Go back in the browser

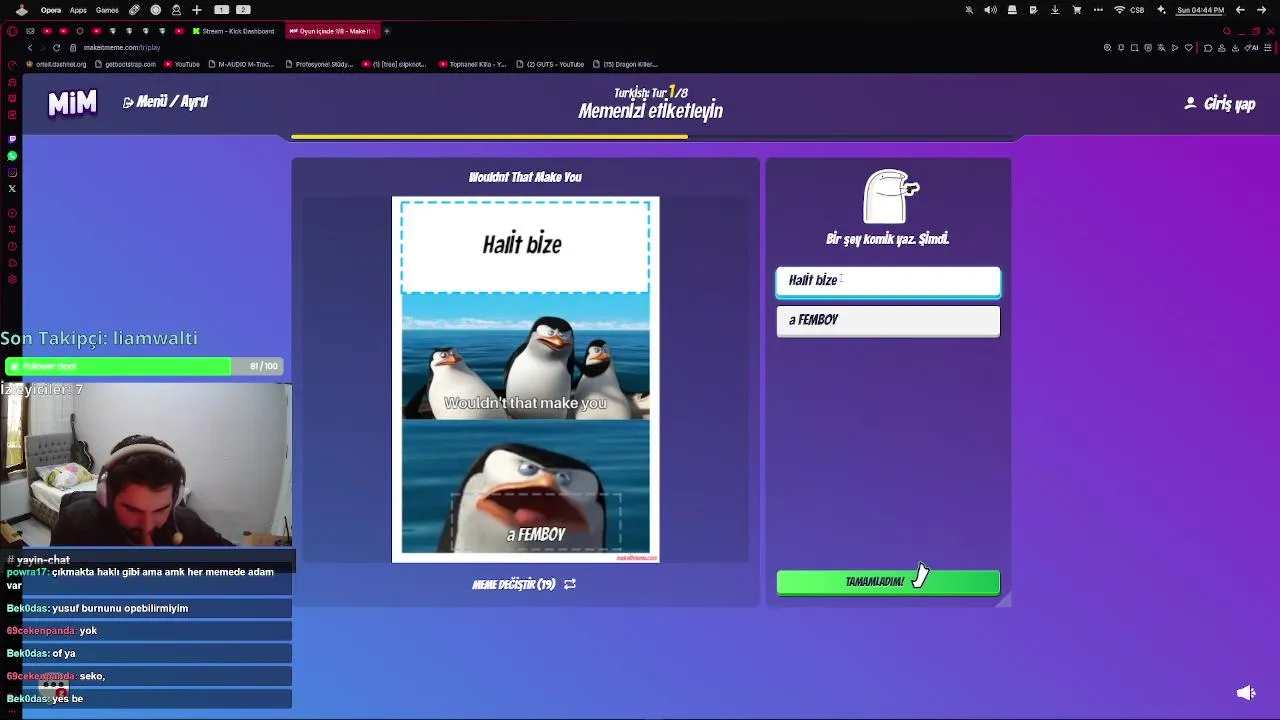coord(30,48)
